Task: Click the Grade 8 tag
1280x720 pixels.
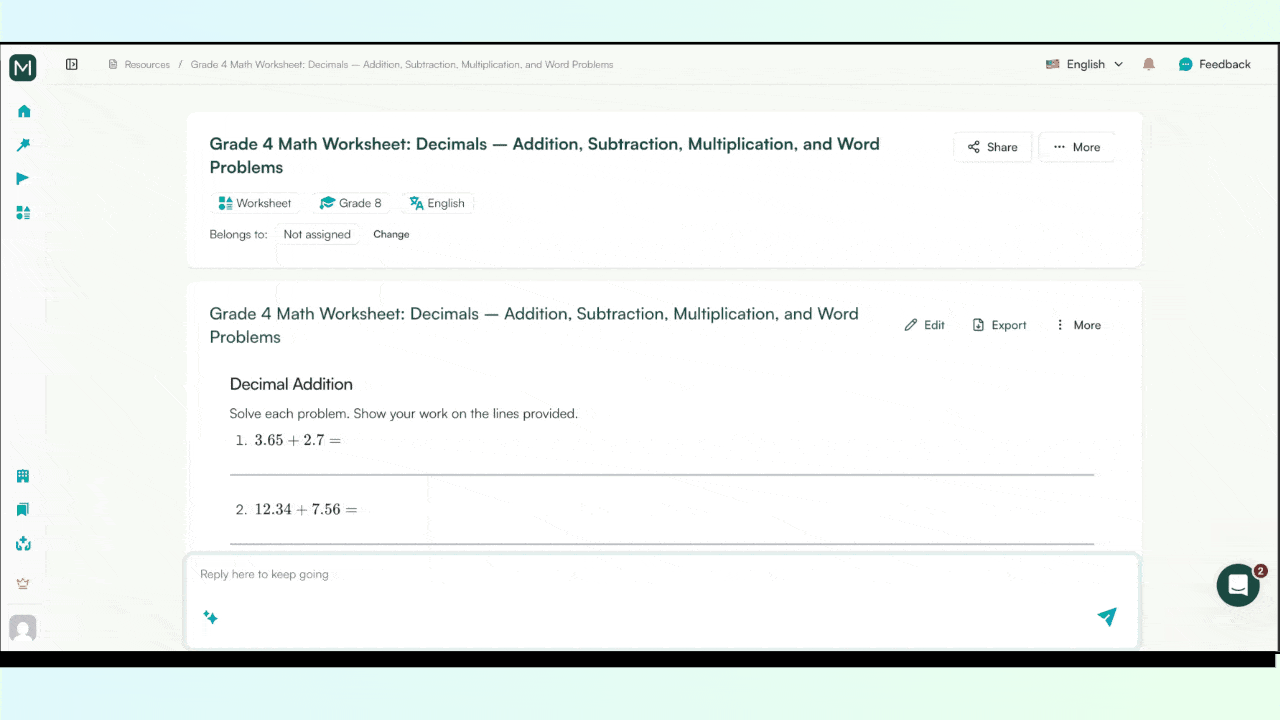Action: pos(351,203)
